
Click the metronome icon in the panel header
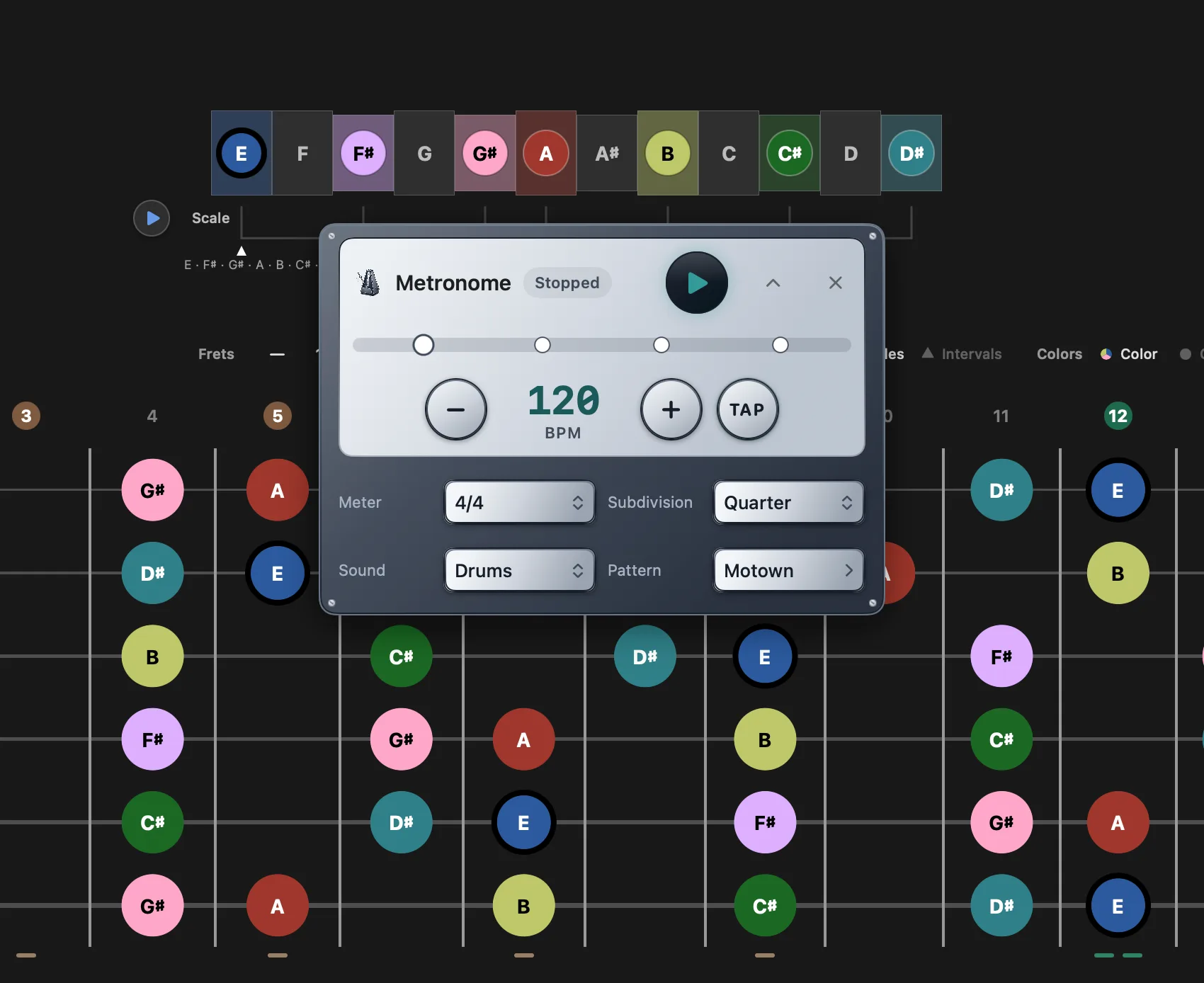coord(369,283)
